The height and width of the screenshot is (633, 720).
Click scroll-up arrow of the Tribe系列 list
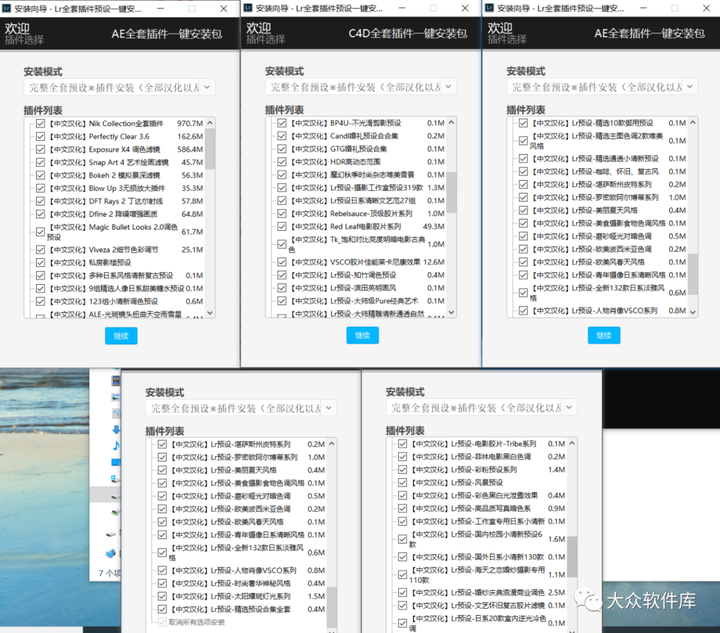coord(572,443)
